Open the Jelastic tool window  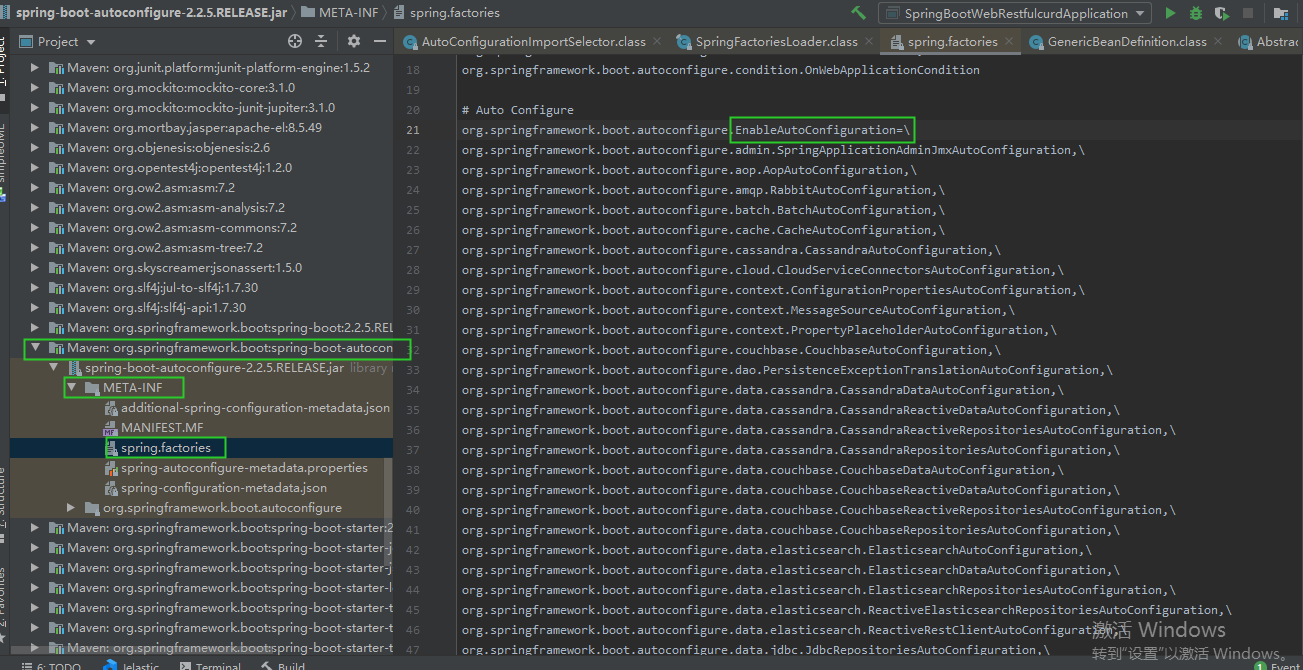[x=130, y=665]
